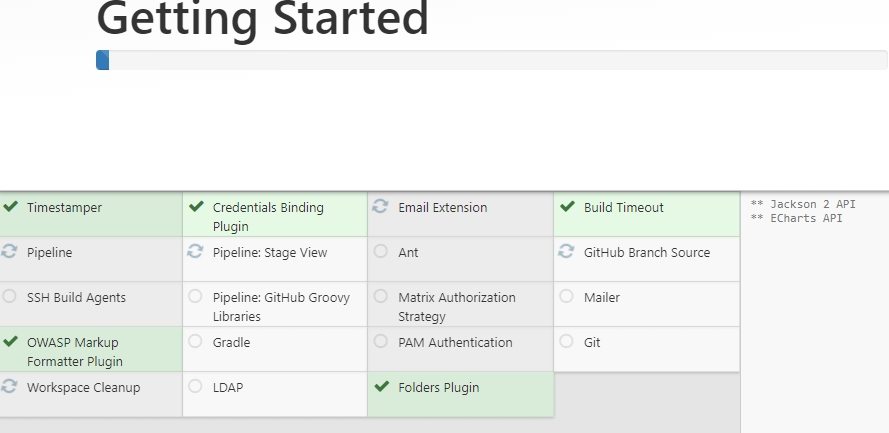
Task: Click the sync icon next to Pipeline
Action: (x=9, y=251)
